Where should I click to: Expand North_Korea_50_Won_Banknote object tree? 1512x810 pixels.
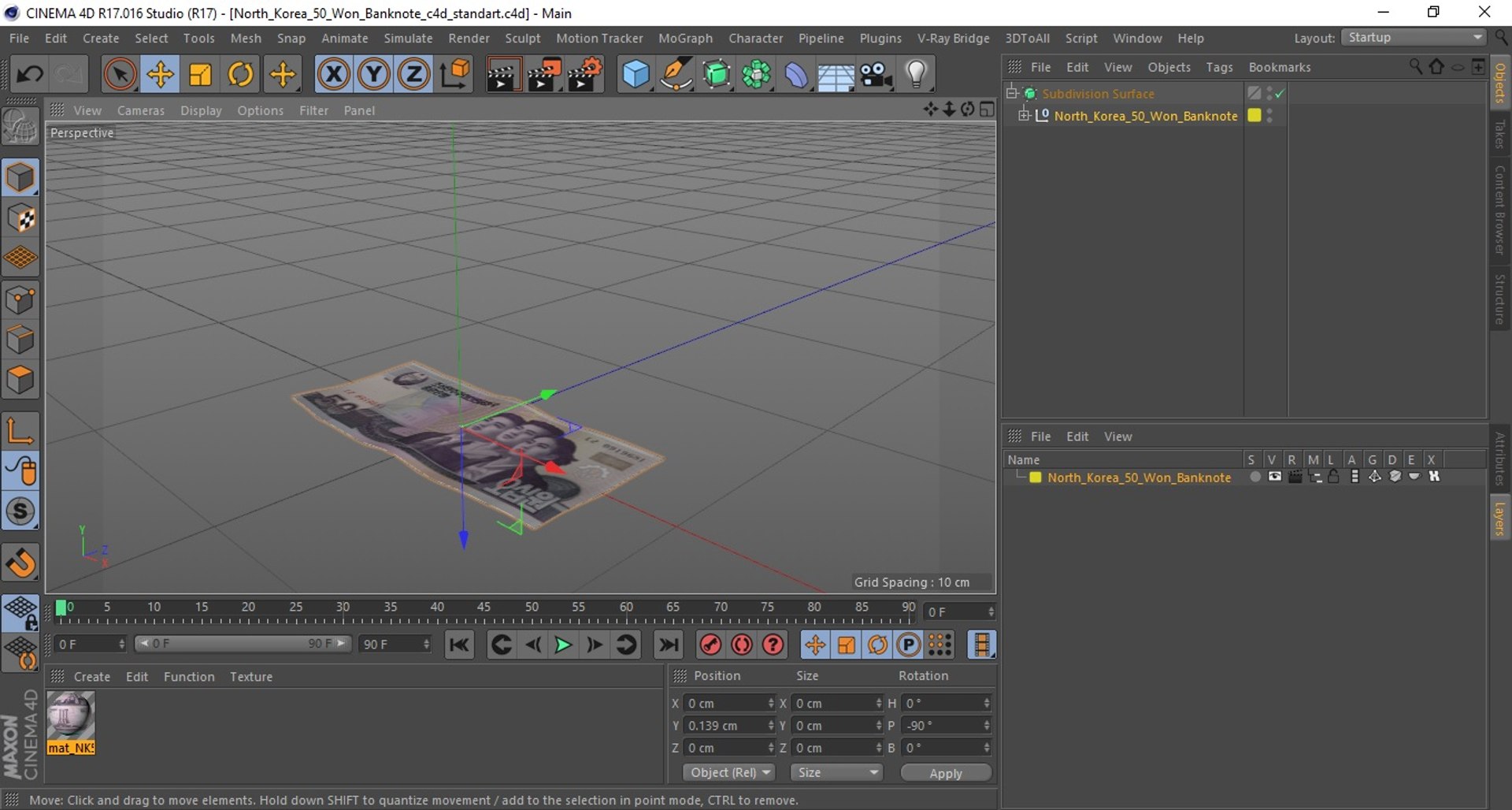(x=1024, y=116)
